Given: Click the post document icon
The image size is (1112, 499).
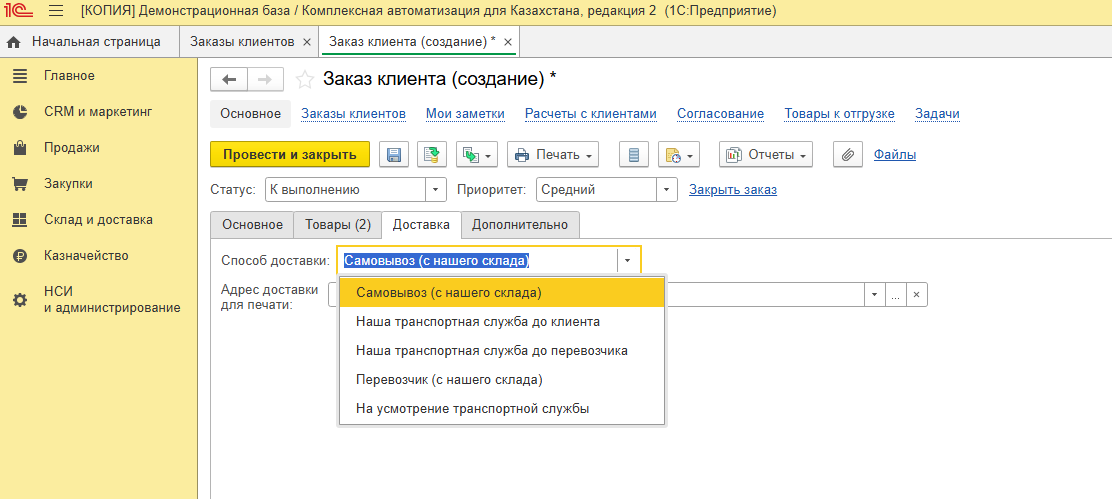Looking at the screenshot, I should click(431, 155).
